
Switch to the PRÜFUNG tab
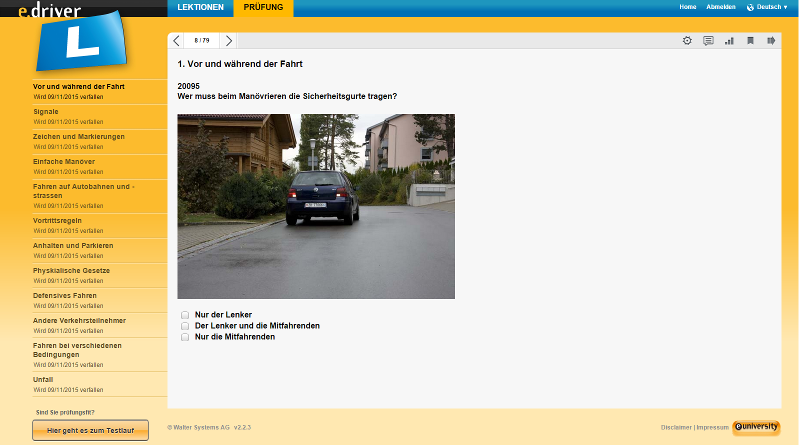[x=263, y=8]
